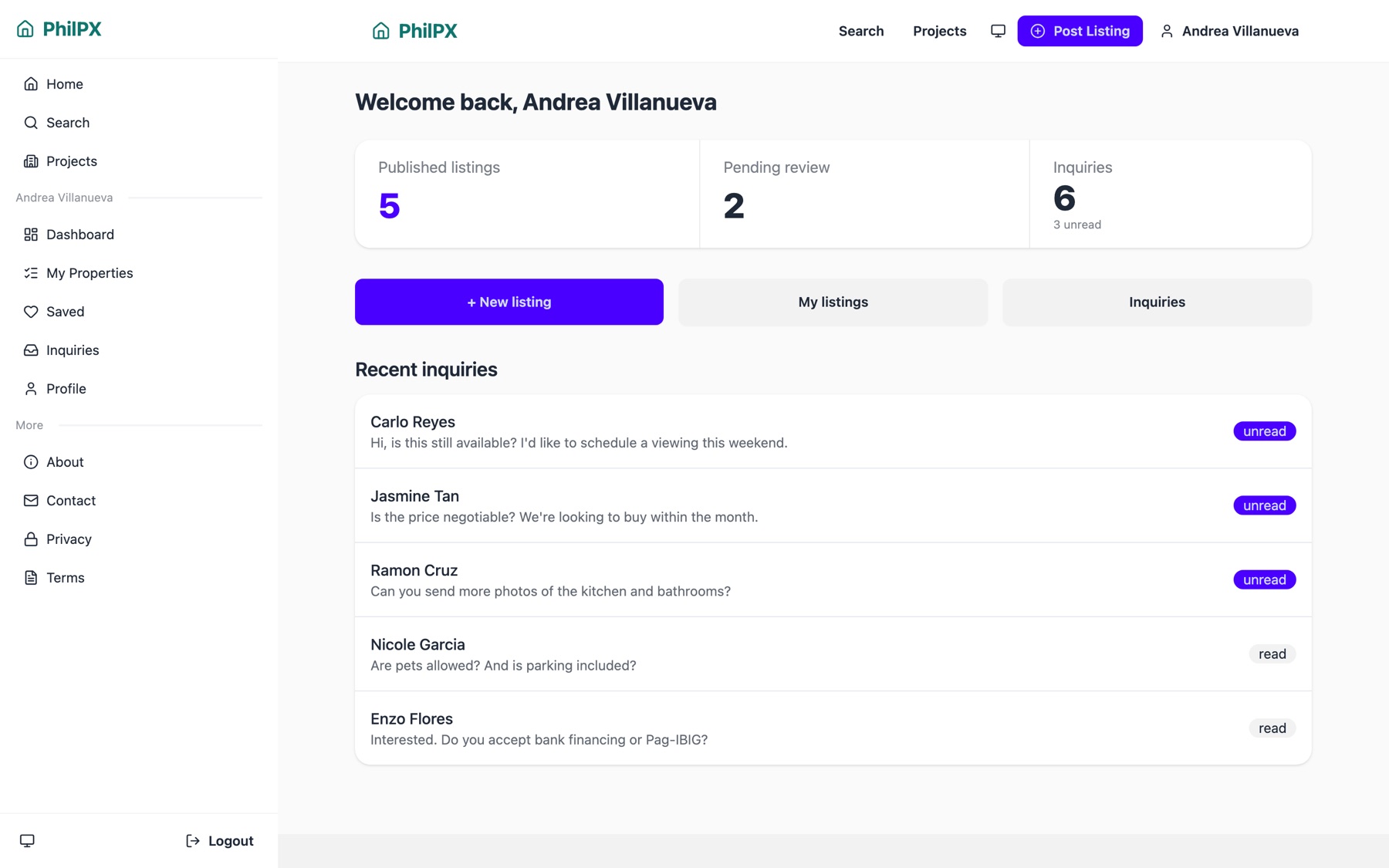Open the sidebar Projects building icon
The height and width of the screenshot is (868, 1389).
tap(31, 161)
